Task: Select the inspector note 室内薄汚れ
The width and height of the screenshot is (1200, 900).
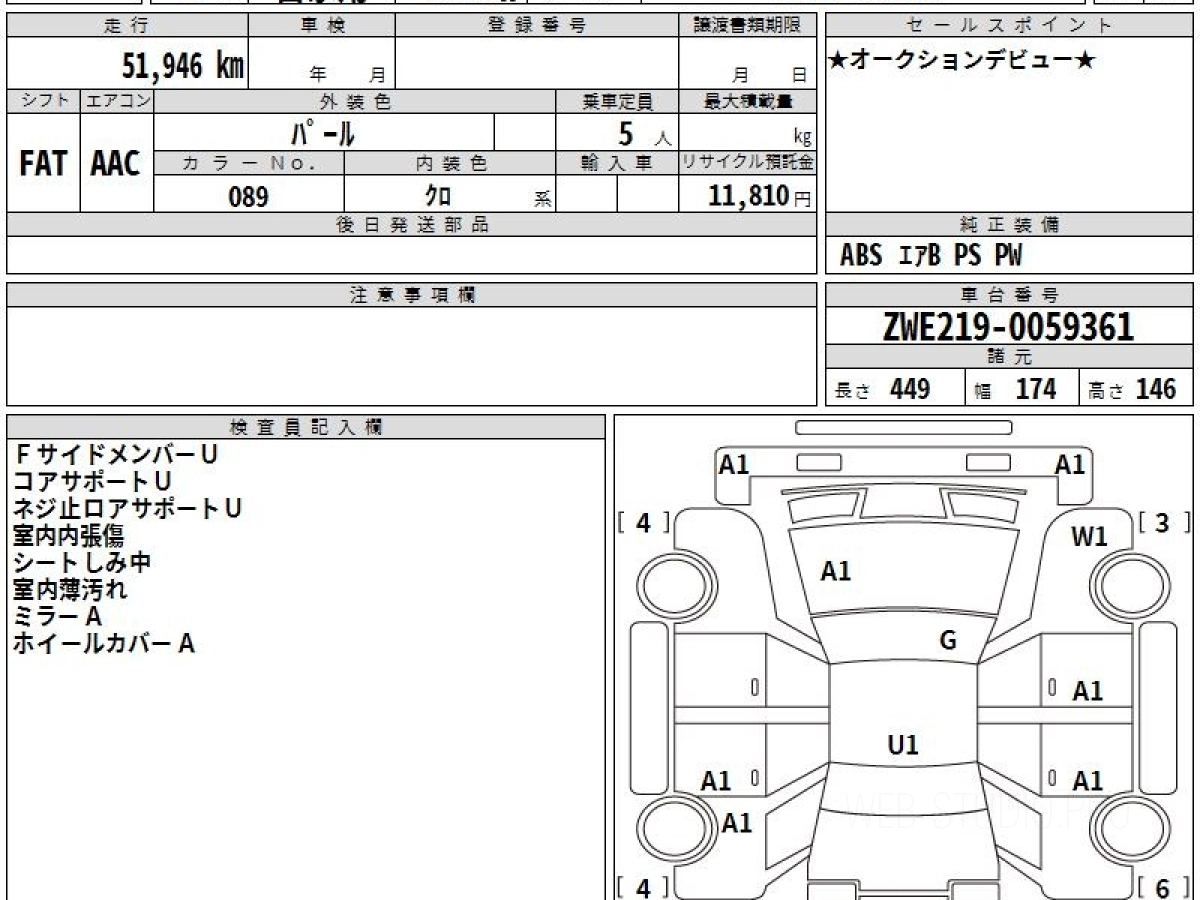Action: (x=69, y=589)
